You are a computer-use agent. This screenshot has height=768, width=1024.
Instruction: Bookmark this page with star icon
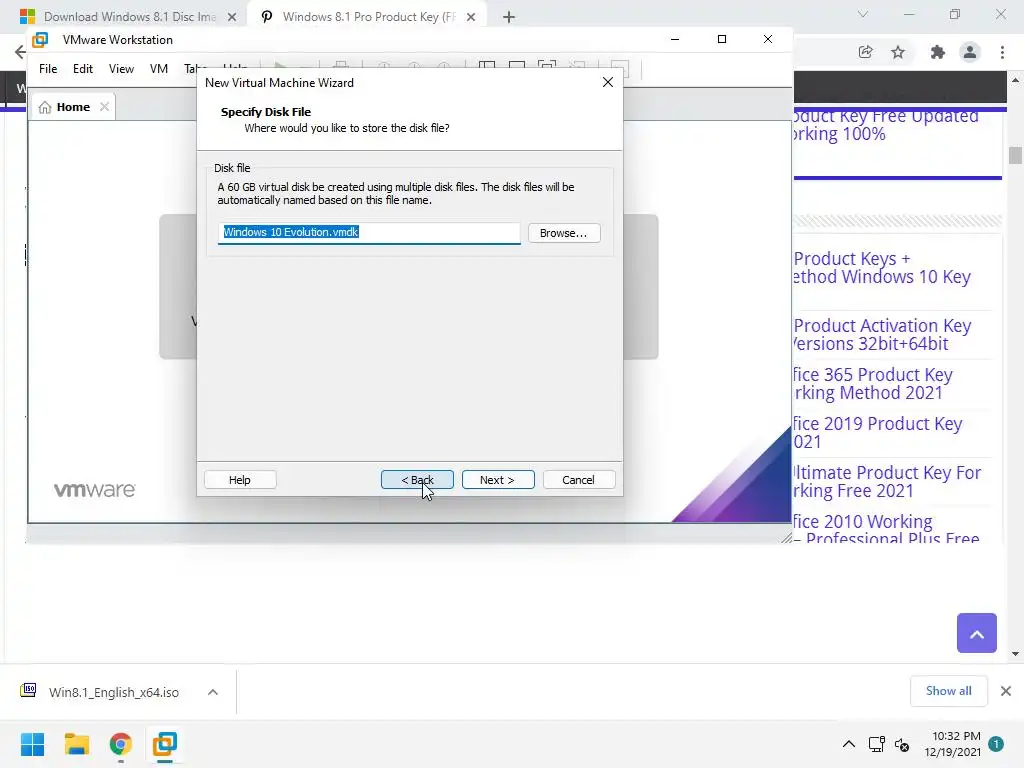pos(898,52)
